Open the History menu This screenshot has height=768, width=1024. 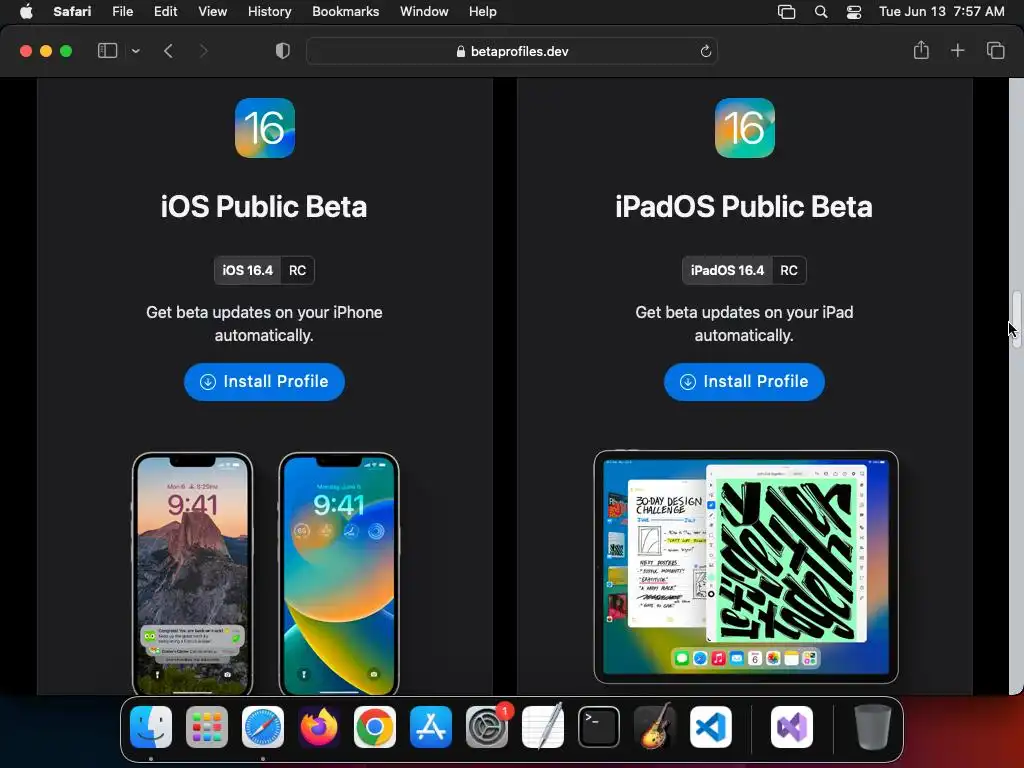tap(269, 12)
